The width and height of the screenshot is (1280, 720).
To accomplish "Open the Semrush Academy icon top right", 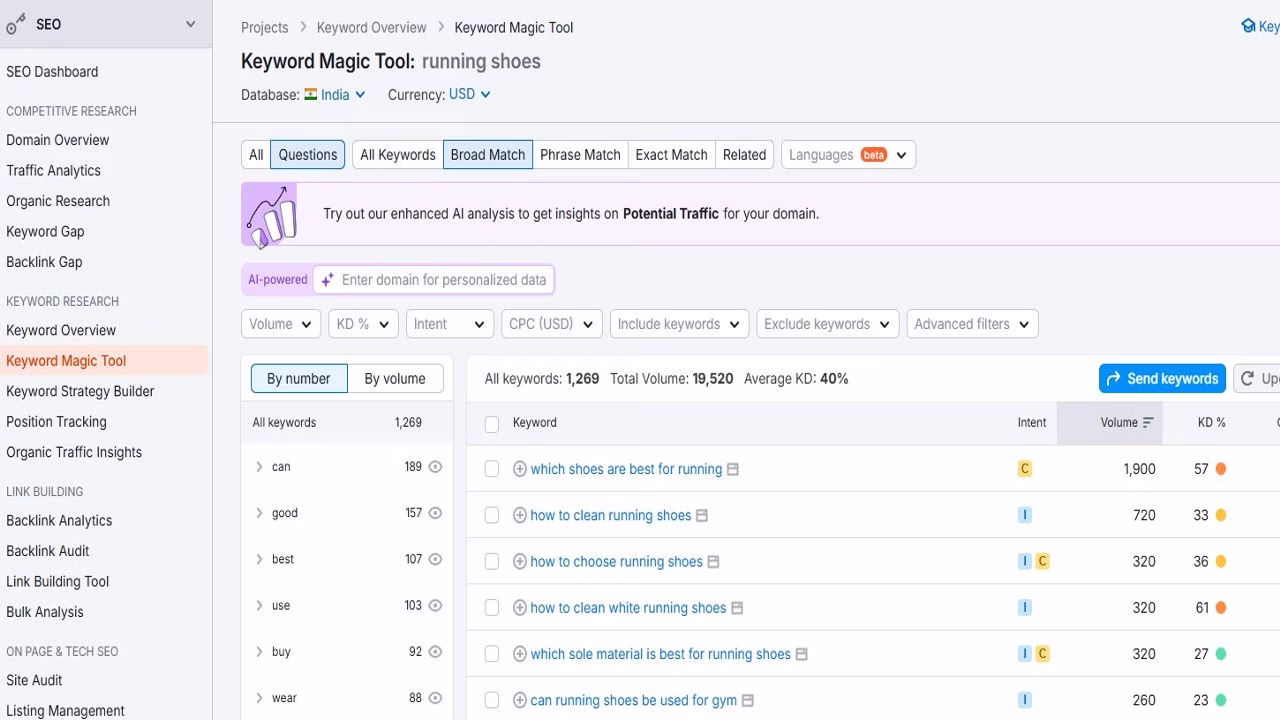I will click(x=1246, y=25).
